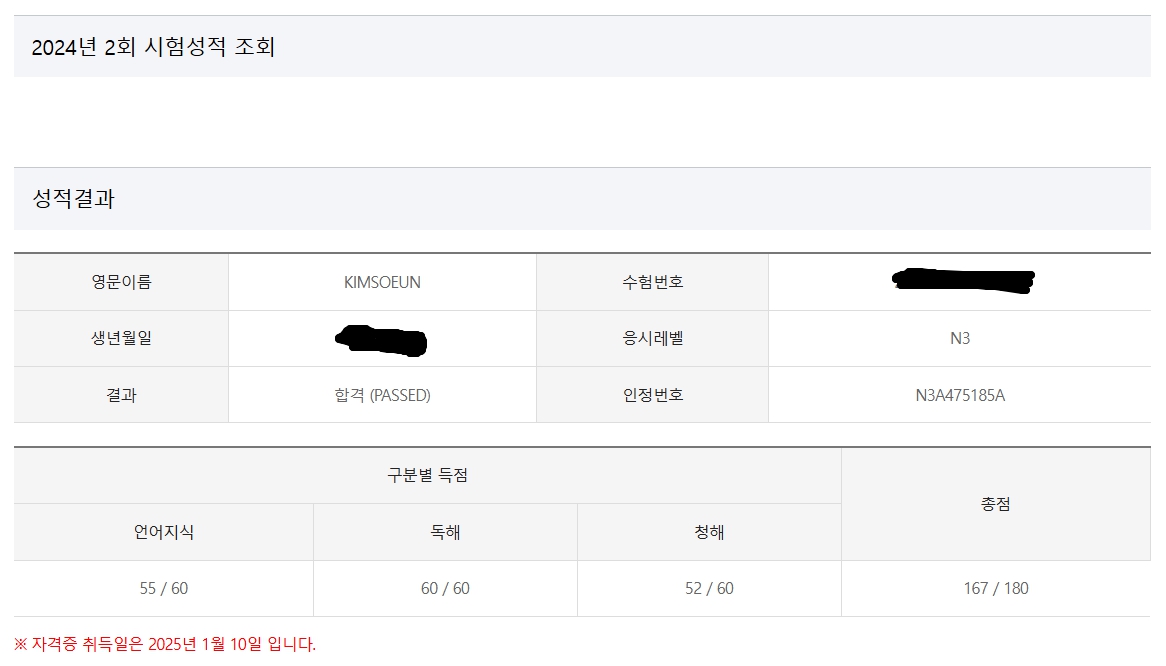
Task: Click the blacked-out 수험번호 value
Action: (962, 280)
